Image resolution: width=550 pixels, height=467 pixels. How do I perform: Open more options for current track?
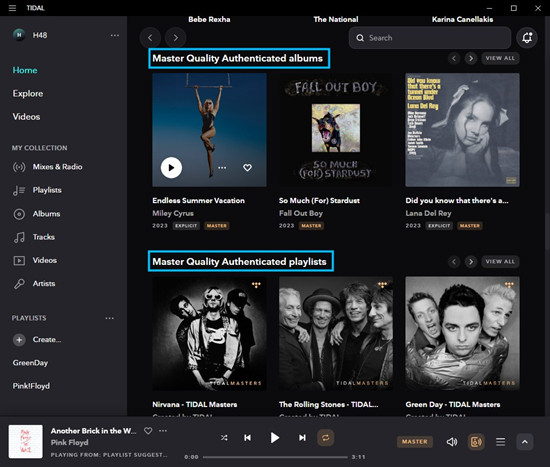[163, 431]
